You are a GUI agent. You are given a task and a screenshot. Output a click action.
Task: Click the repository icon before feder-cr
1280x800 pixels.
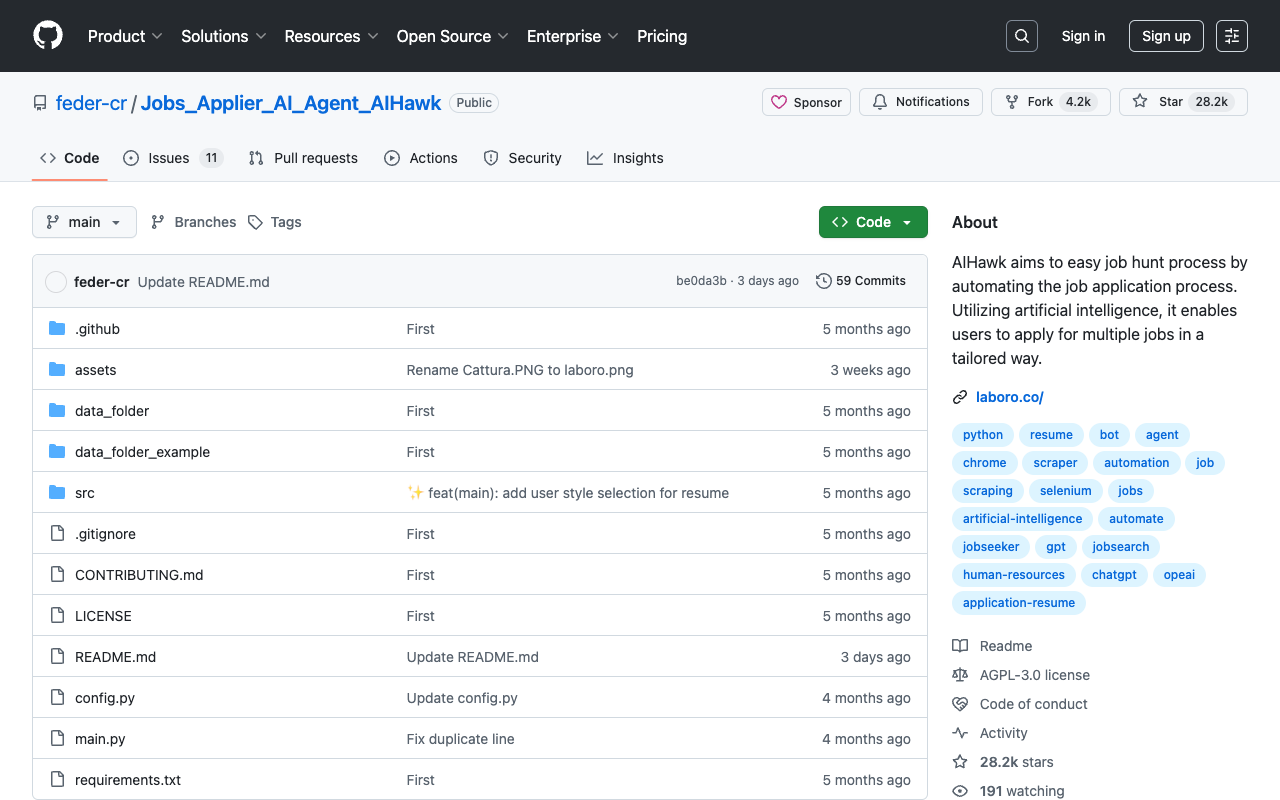(x=40, y=103)
